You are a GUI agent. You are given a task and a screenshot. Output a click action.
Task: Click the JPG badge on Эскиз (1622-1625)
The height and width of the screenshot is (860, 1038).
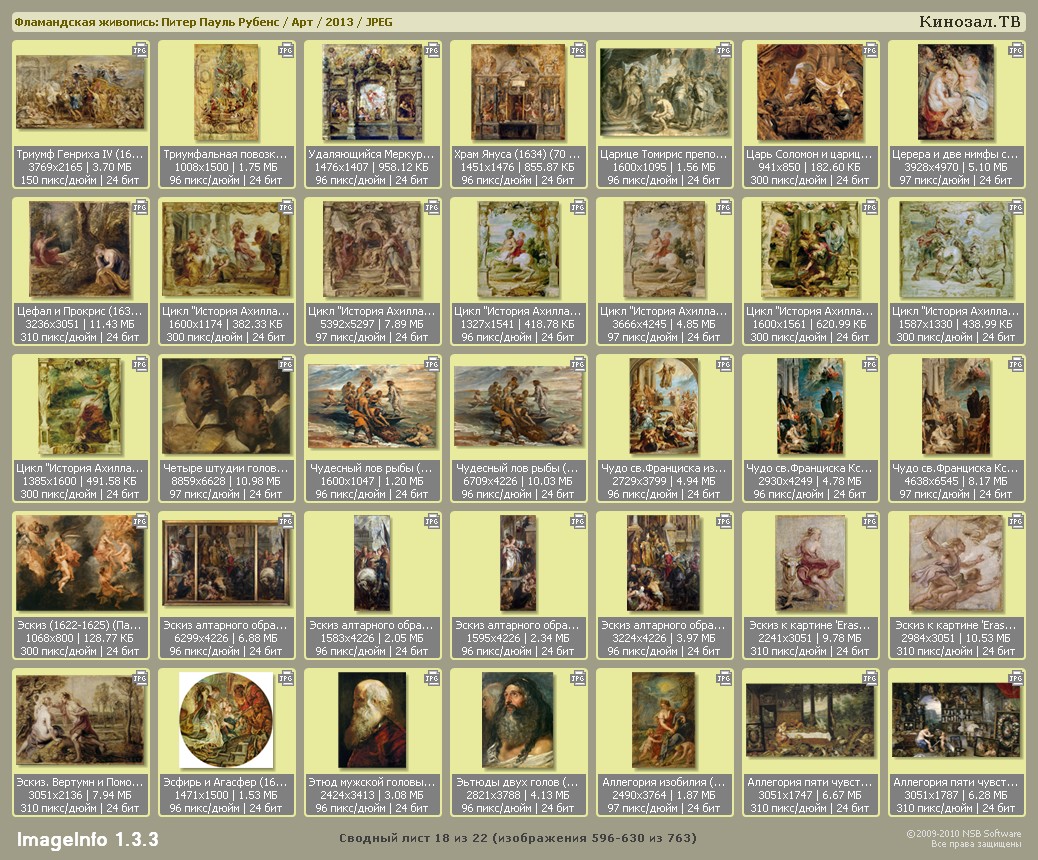point(140,521)
